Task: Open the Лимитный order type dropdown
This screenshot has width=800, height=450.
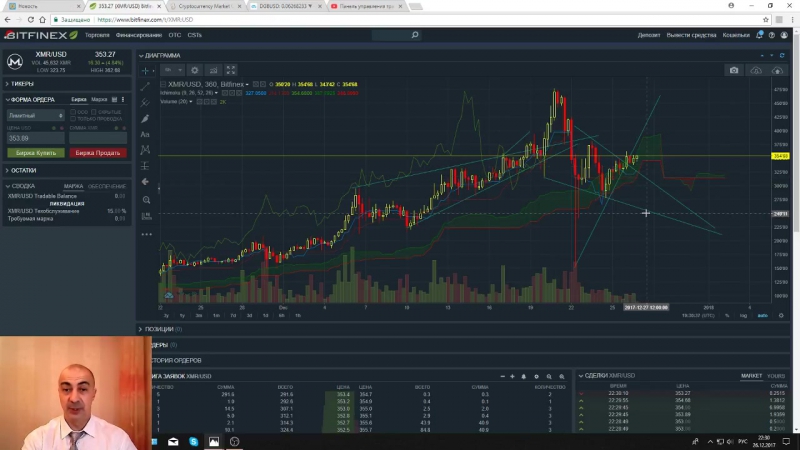Action: tap(35, 116)
